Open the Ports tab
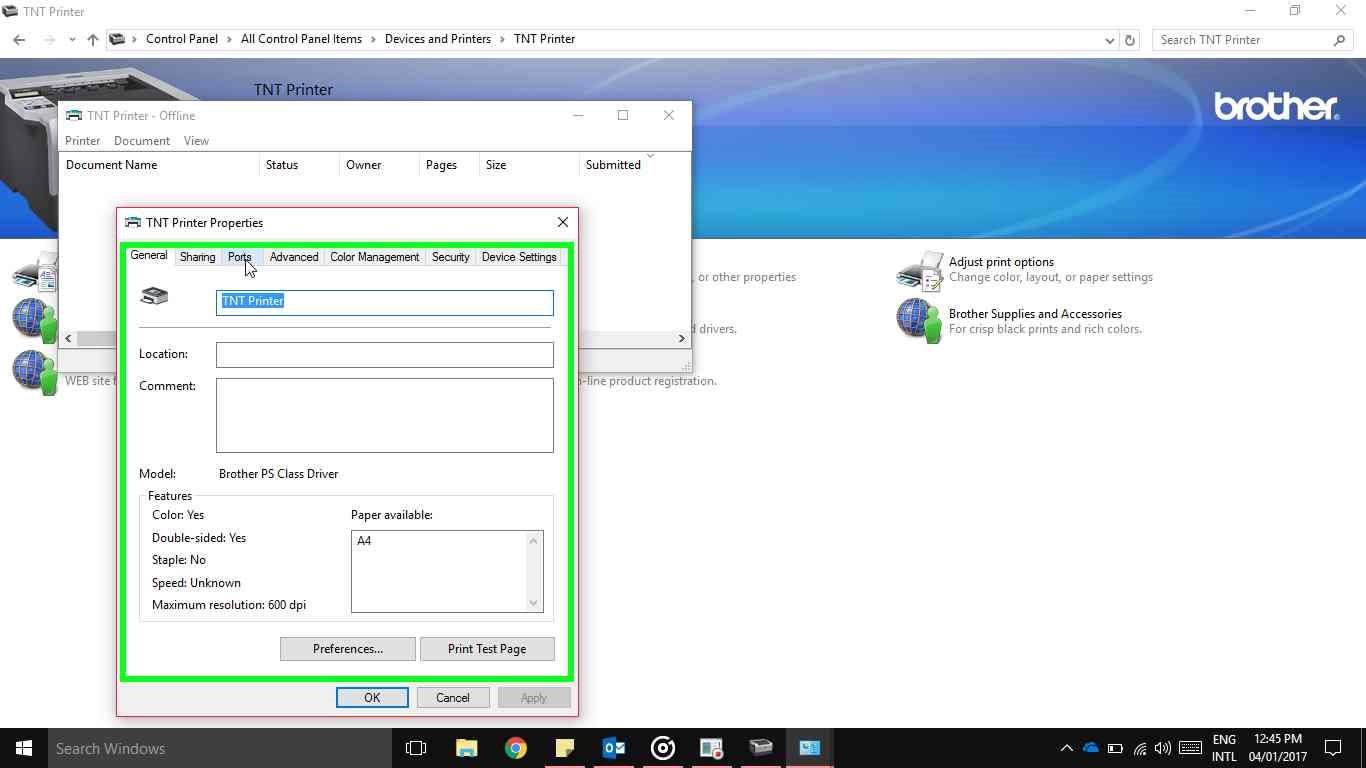 click(x=239, y=257)
